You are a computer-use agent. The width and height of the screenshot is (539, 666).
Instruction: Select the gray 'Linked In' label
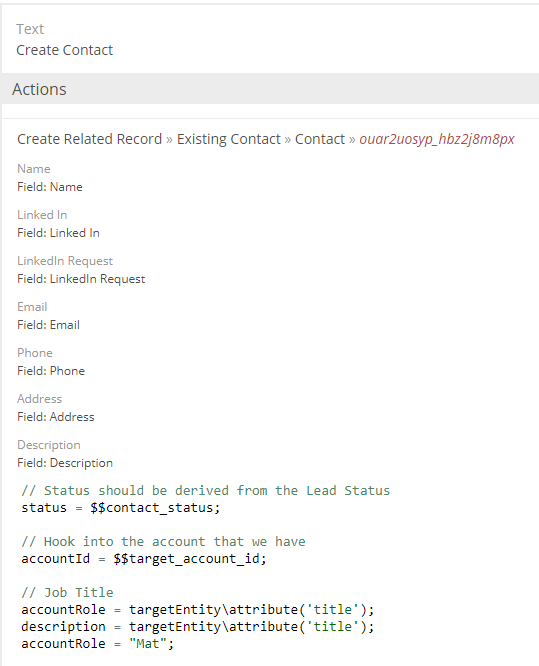tap(42, 214)
